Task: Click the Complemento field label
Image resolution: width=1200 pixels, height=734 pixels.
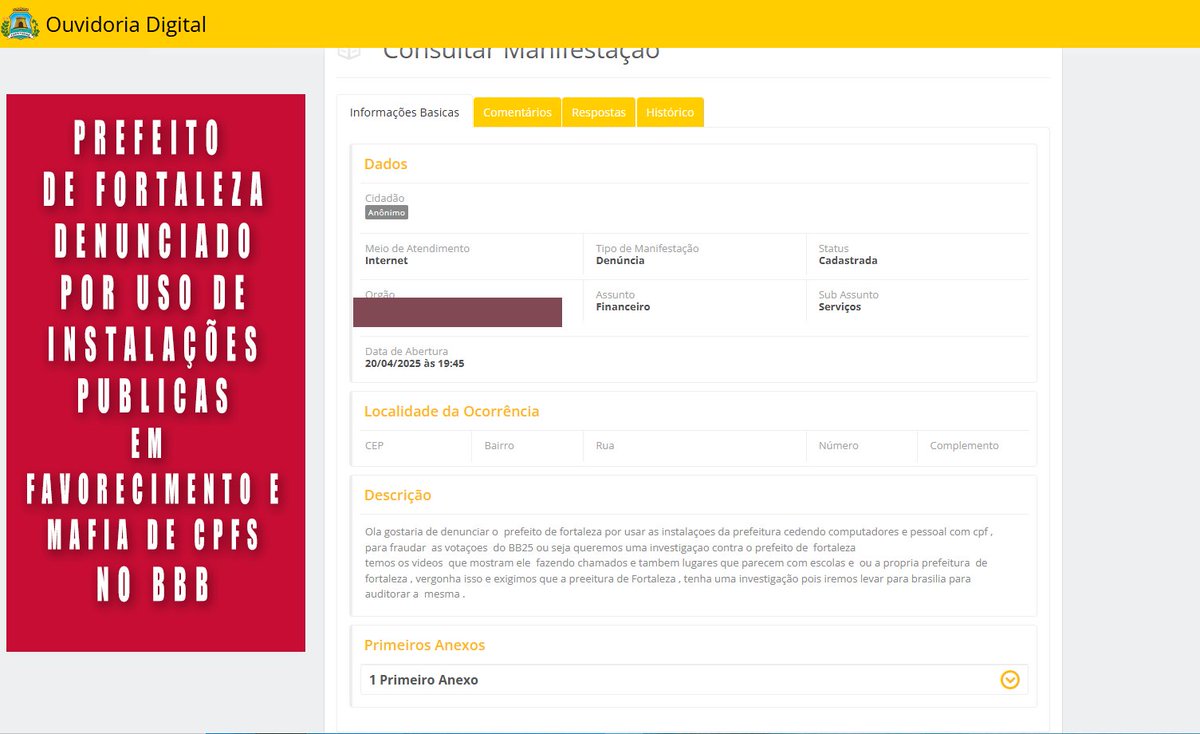Action: (x=964, y=446)
